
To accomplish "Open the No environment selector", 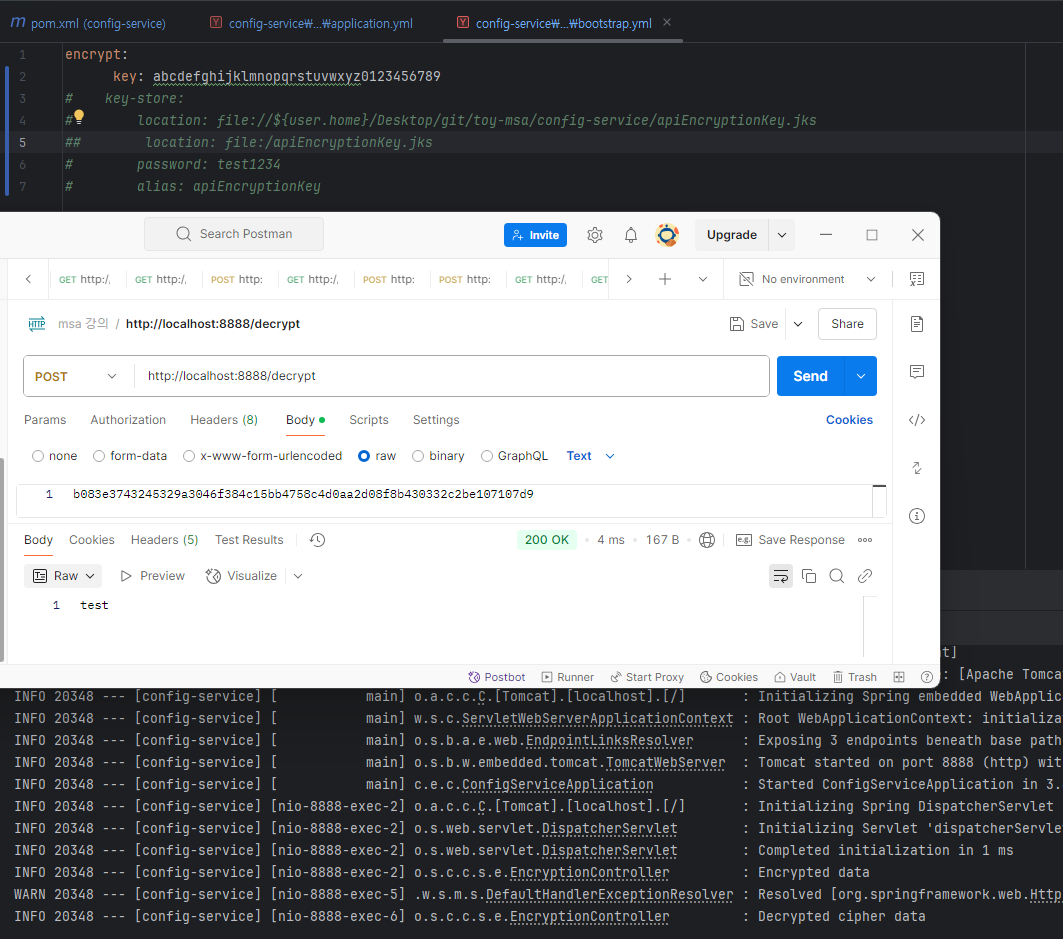I will click(807, 279).
